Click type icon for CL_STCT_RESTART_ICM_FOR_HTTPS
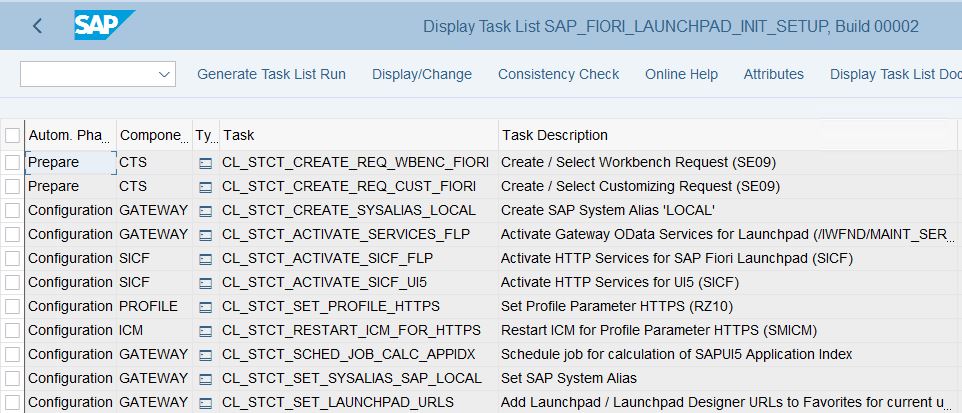Viewport: 962px width, 413px height. click(206, 331)
